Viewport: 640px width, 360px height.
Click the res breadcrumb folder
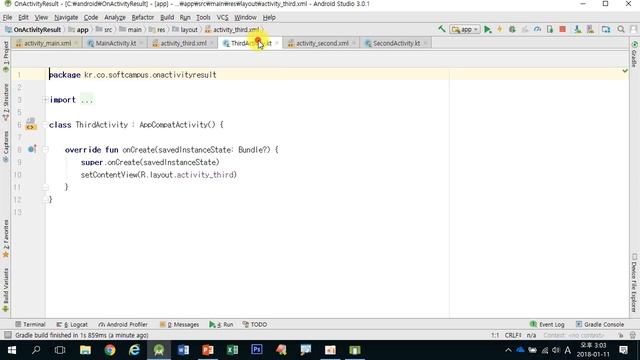point(157,30)
